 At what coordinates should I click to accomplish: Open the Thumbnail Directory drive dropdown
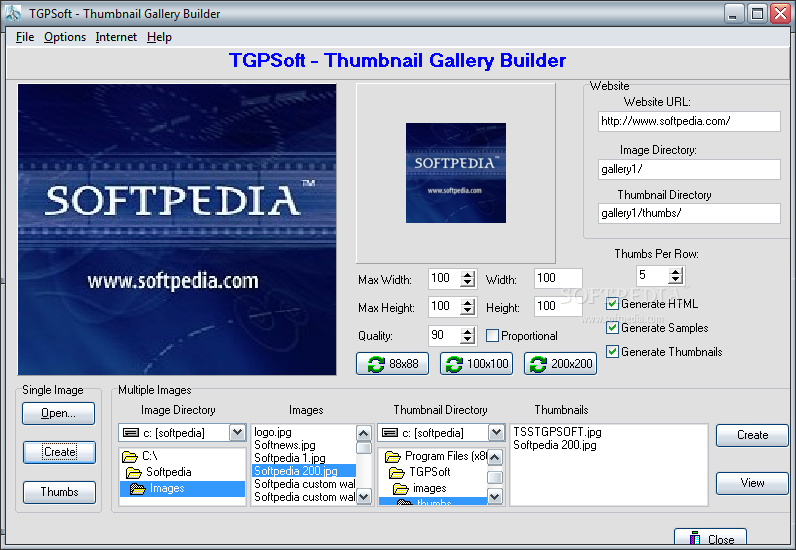[496, 433]
